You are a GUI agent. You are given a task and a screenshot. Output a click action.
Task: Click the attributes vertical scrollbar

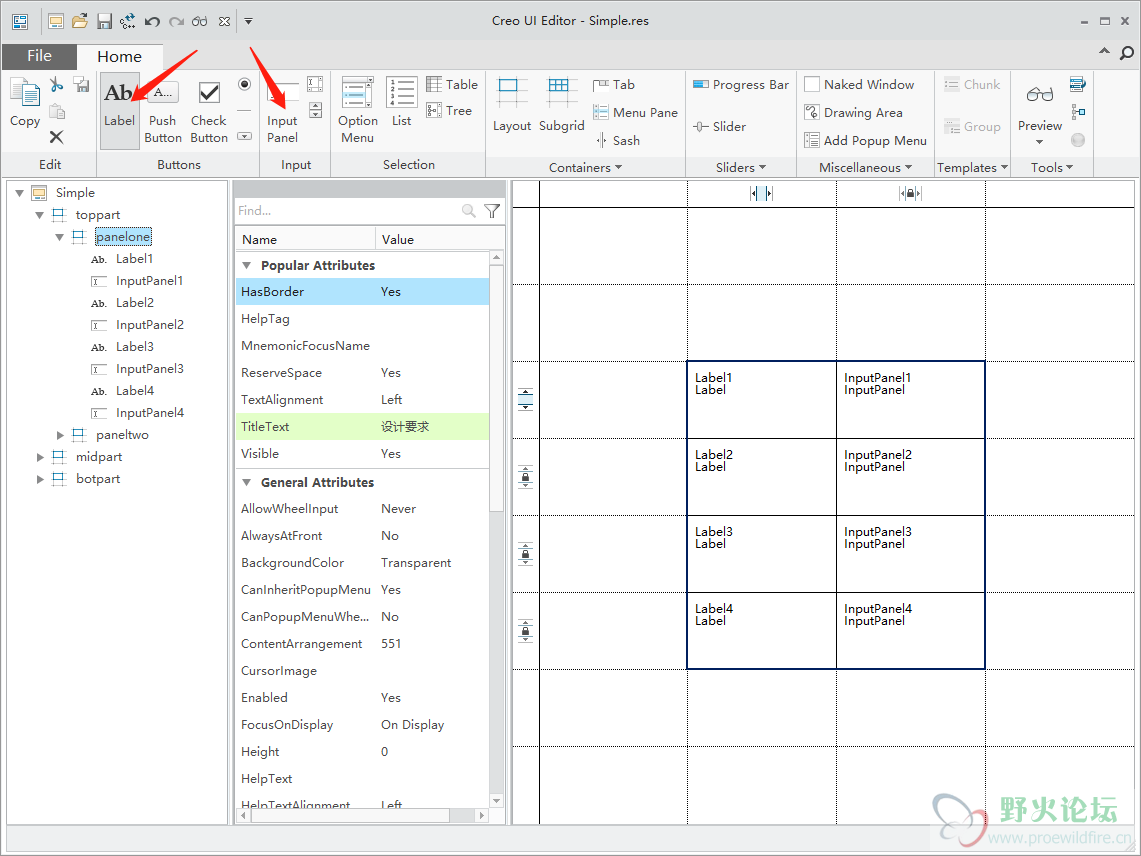[497, 389]
